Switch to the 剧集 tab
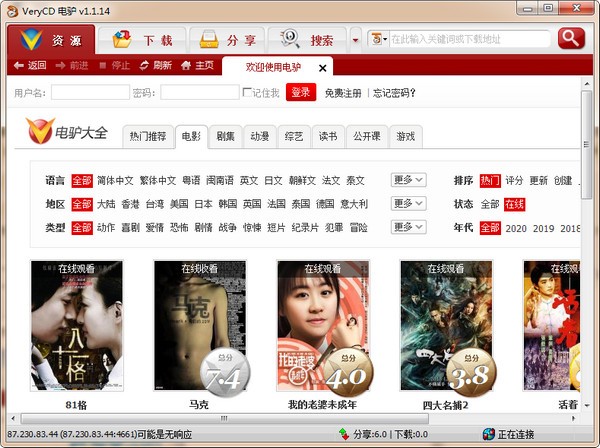 coord(225,136)
